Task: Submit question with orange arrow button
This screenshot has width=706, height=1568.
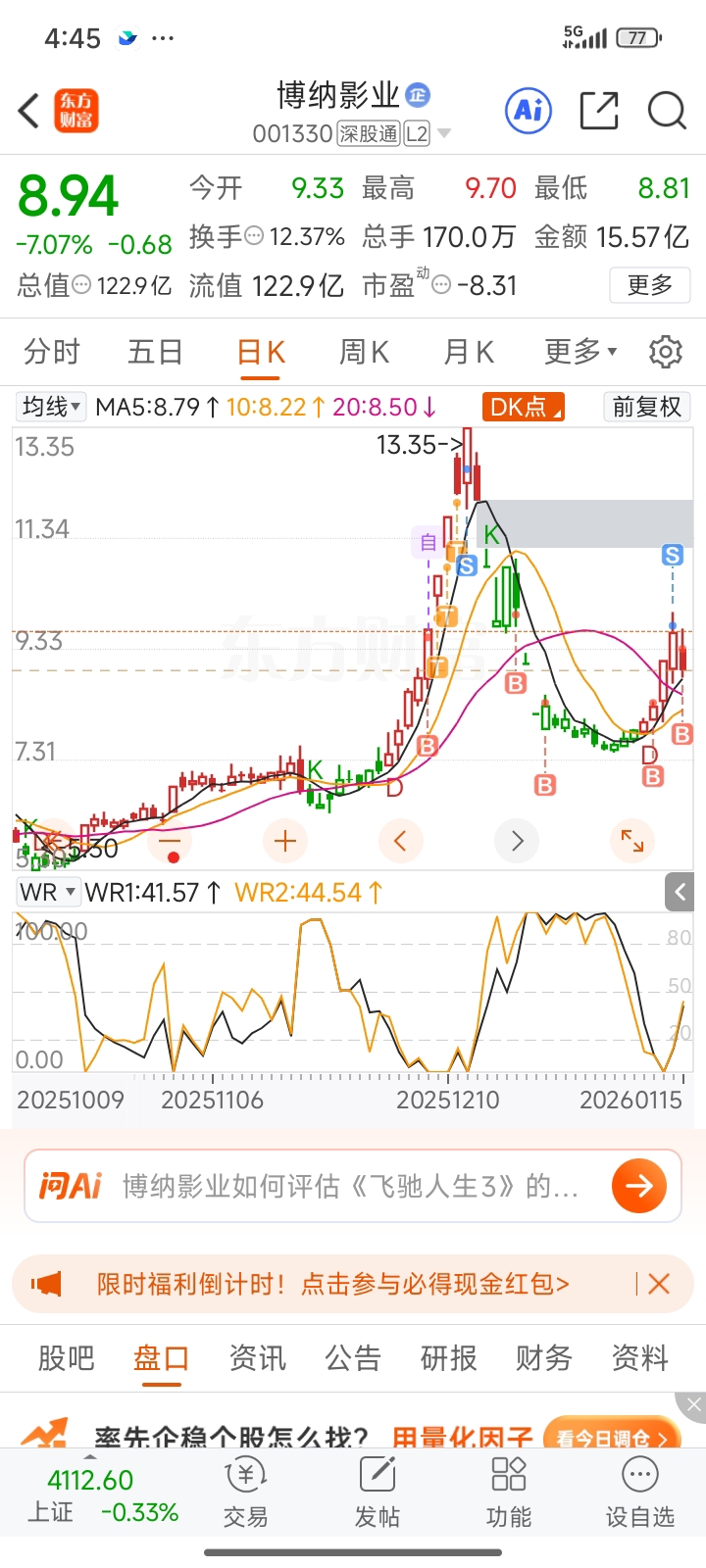Action: 638,1186
